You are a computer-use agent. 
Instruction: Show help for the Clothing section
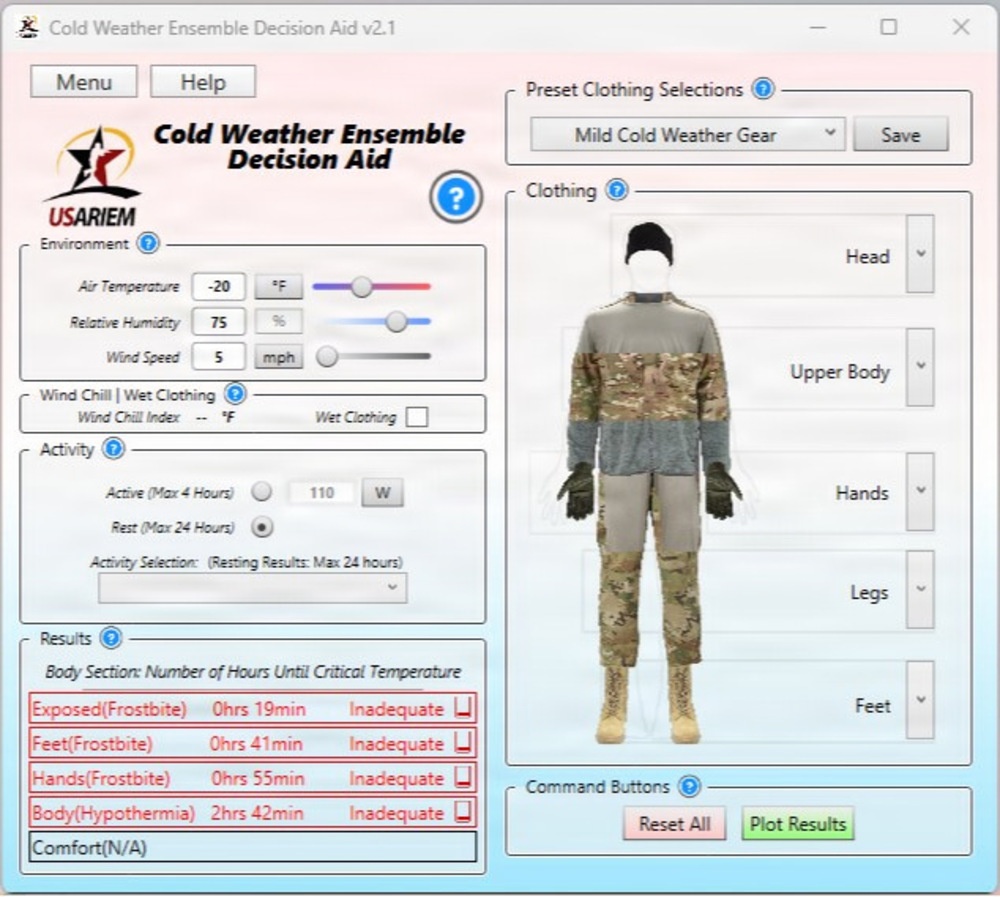[617, 189]
